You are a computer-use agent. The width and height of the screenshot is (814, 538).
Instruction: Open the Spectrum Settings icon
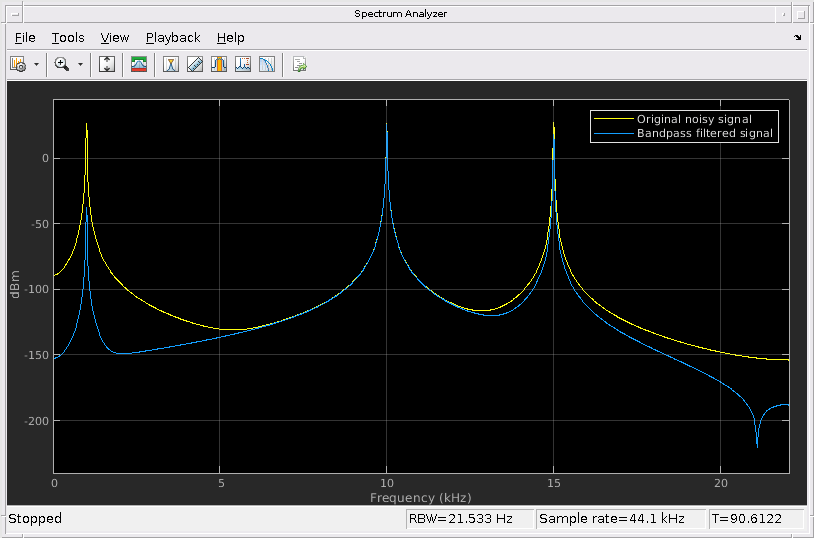pyautogui.click(x=18, y=65)
